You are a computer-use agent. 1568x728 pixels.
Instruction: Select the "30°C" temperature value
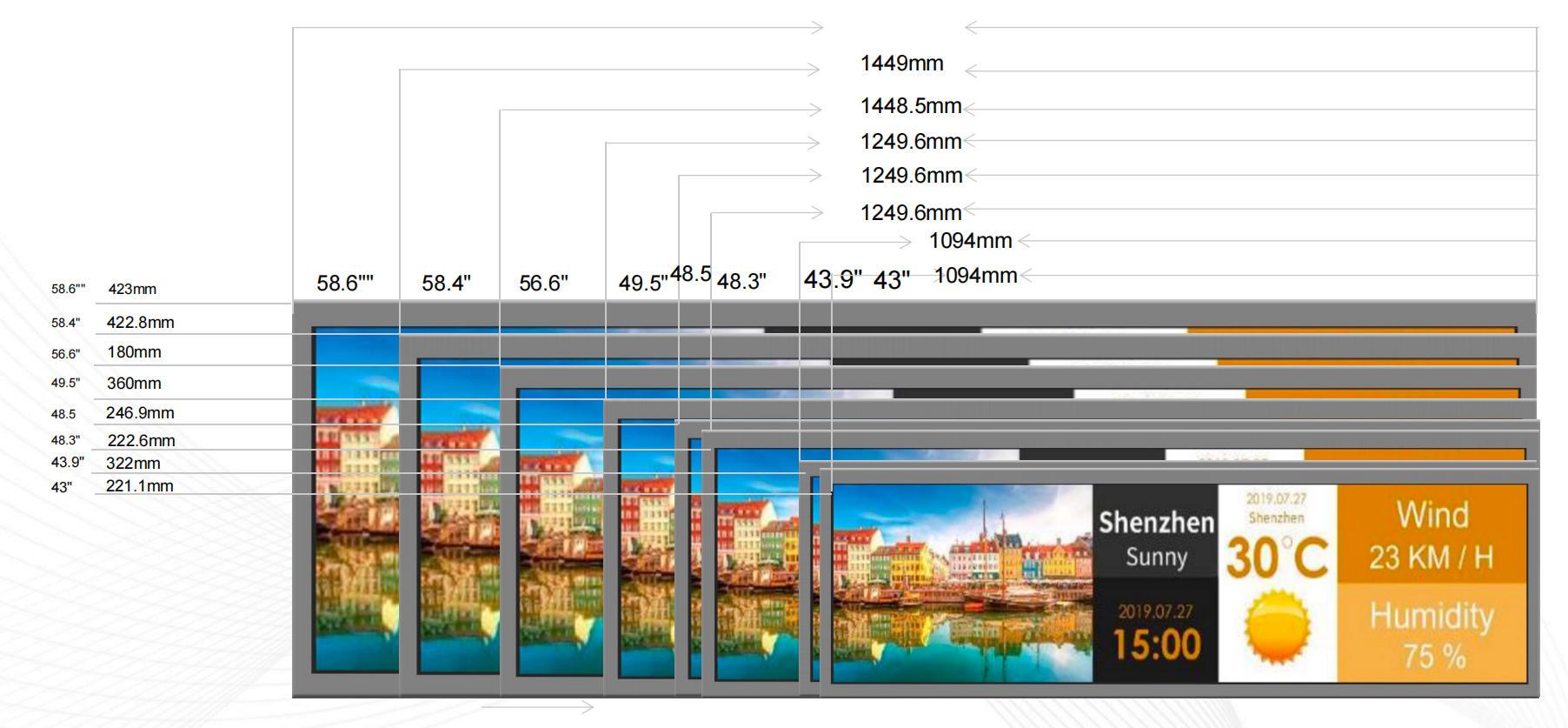coord(1277,558)
